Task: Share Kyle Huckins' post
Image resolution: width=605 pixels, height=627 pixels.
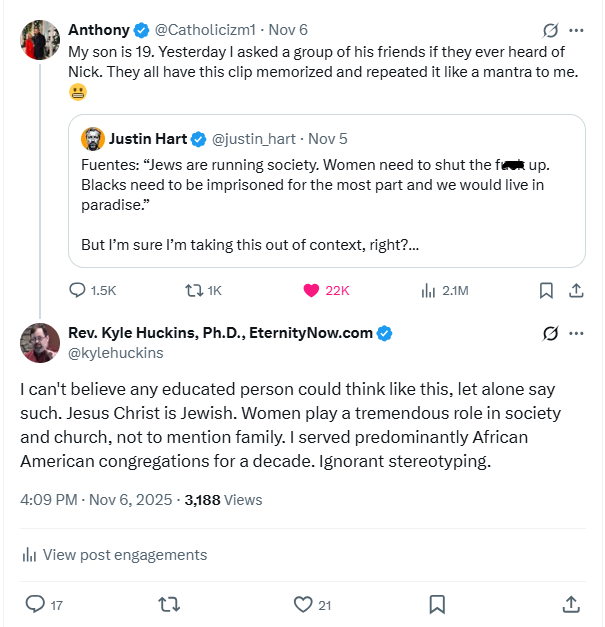Action: [571, 604]
